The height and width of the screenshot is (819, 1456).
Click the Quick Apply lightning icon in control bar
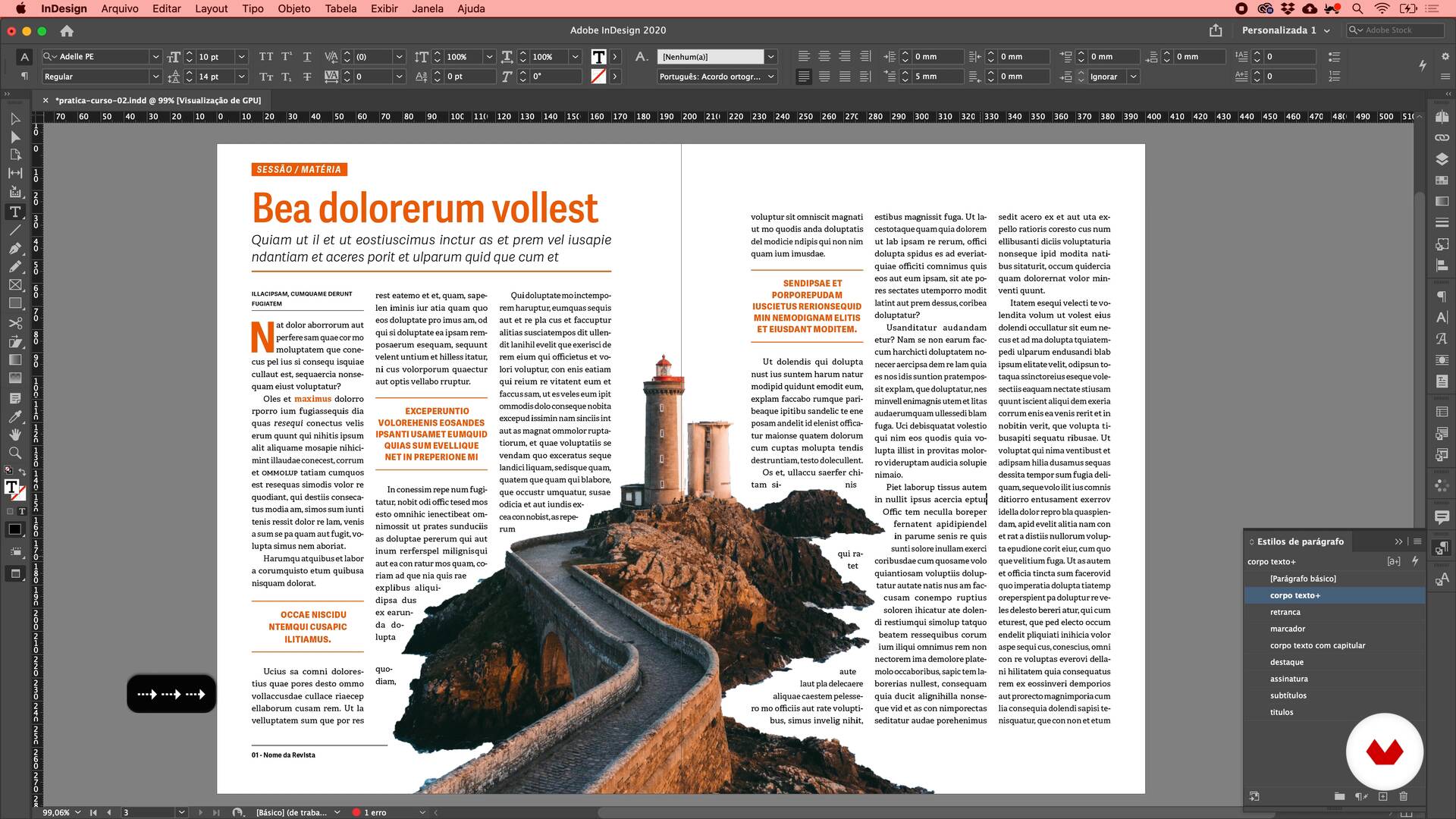(x=1423, y=66)
